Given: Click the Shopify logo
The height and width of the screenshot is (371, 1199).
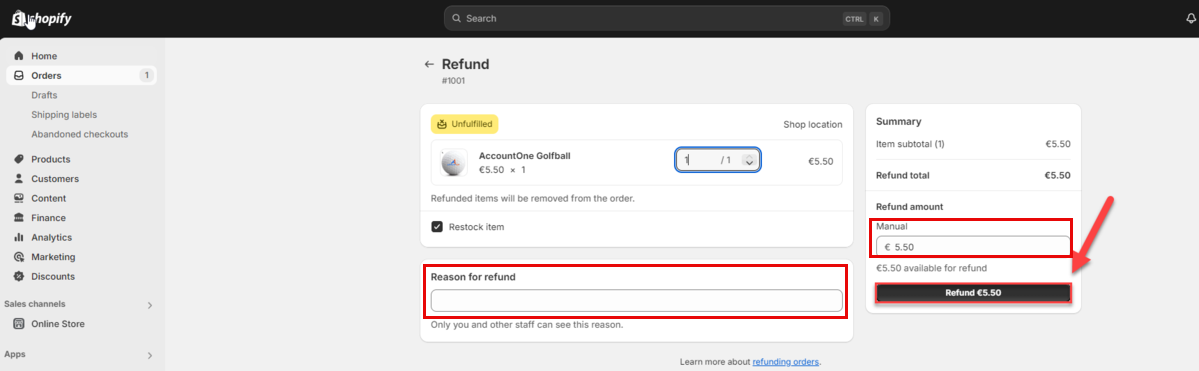Looking at the screenshot, I should 42,19.
